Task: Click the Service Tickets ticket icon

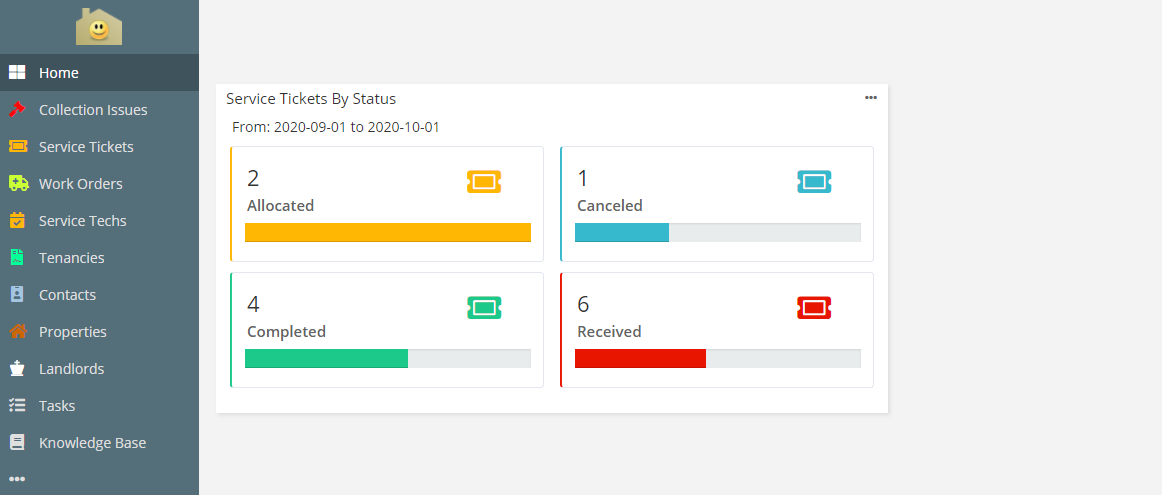Action: coord(17,147)
